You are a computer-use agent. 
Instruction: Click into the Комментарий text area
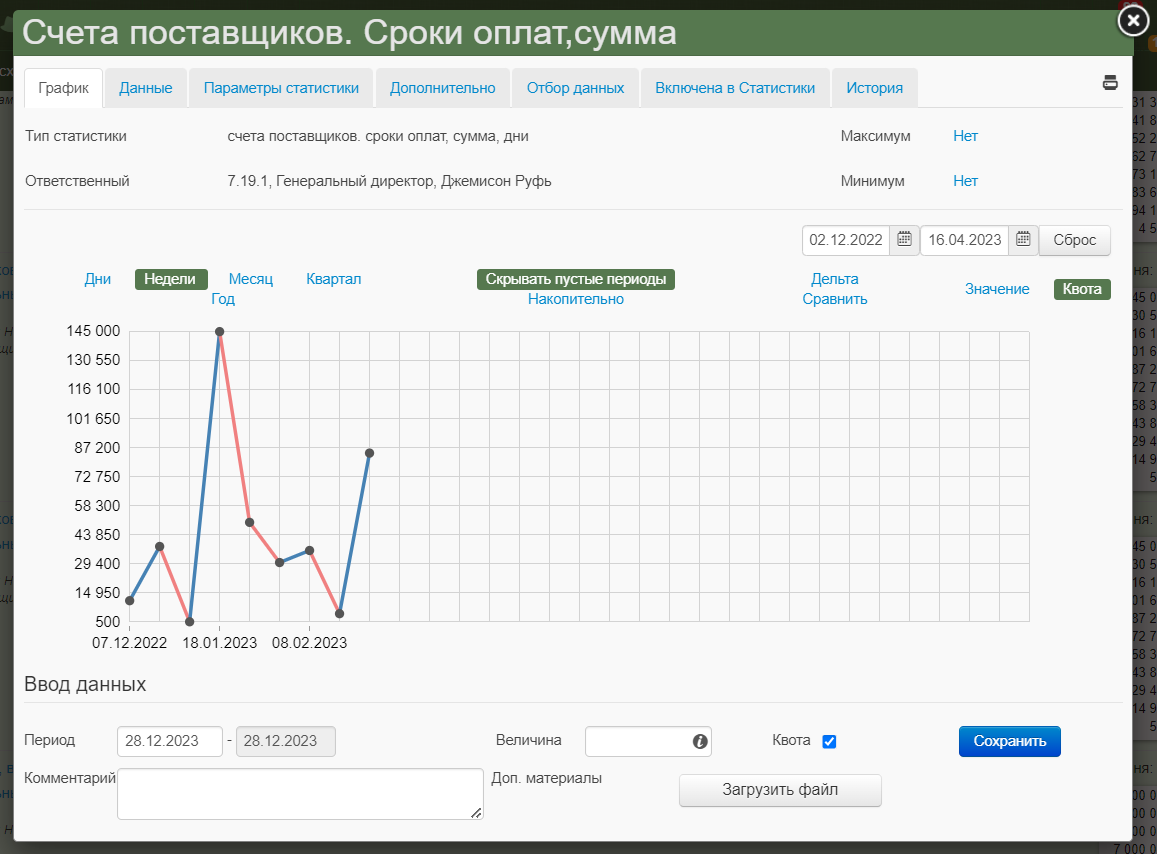[x=300, y=794]
